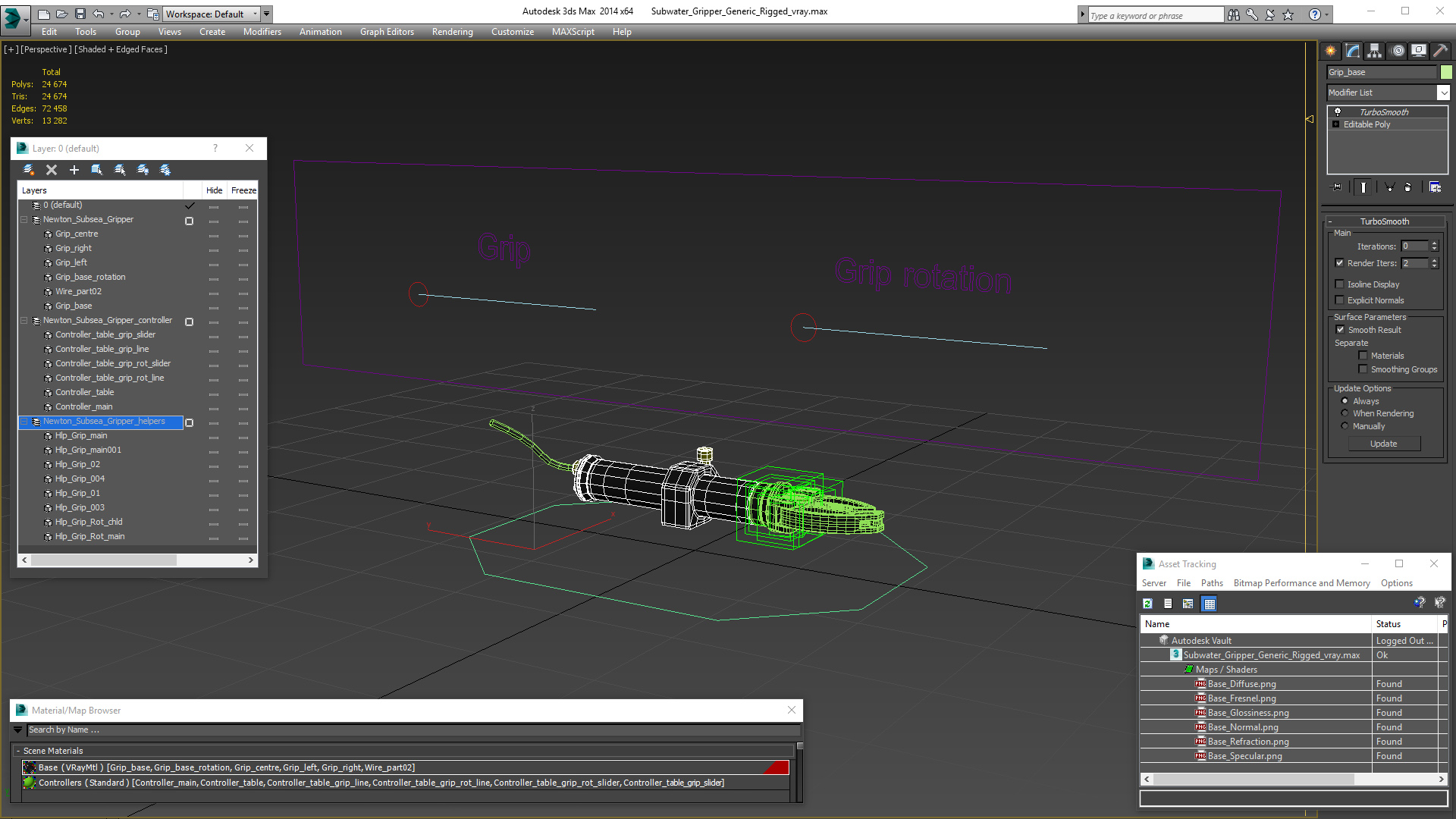Expand the Editable Poly sub-objects
The image size is (1456, 819).
click(1336, 124)
